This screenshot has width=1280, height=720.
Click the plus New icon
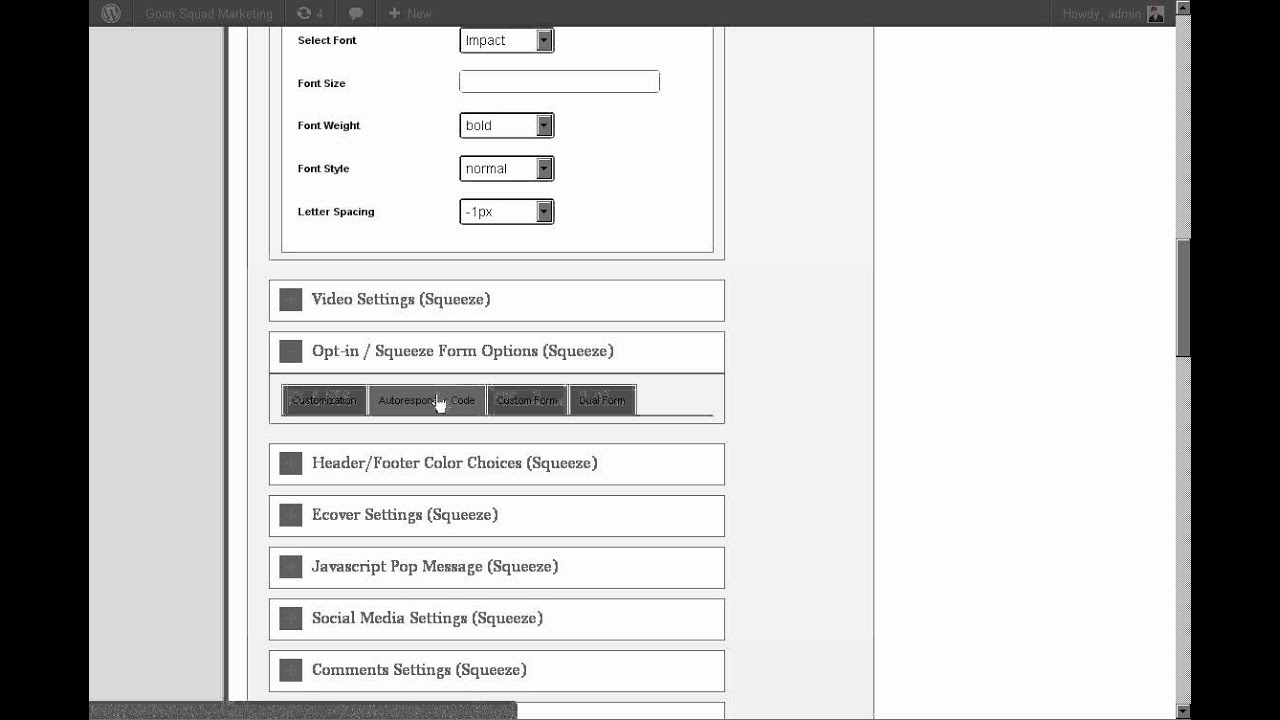(394, 13)
